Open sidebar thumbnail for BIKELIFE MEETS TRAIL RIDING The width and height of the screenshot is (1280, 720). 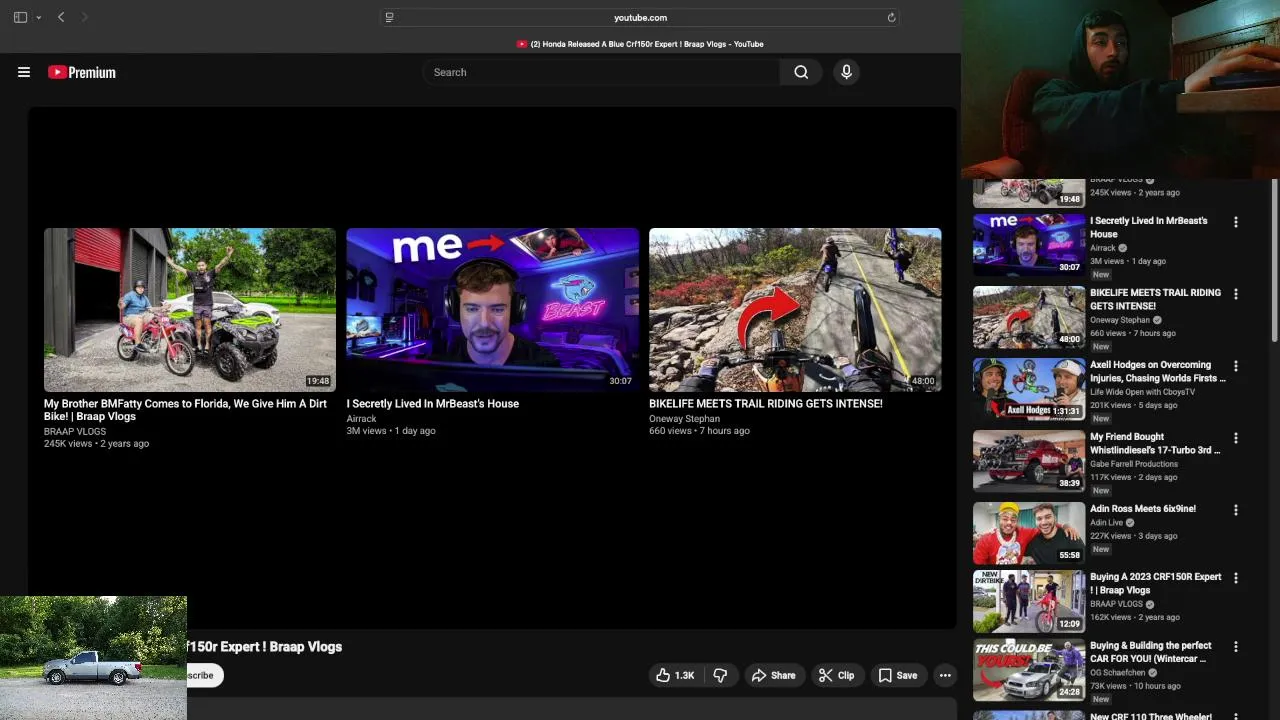[x=1029, y=316]
